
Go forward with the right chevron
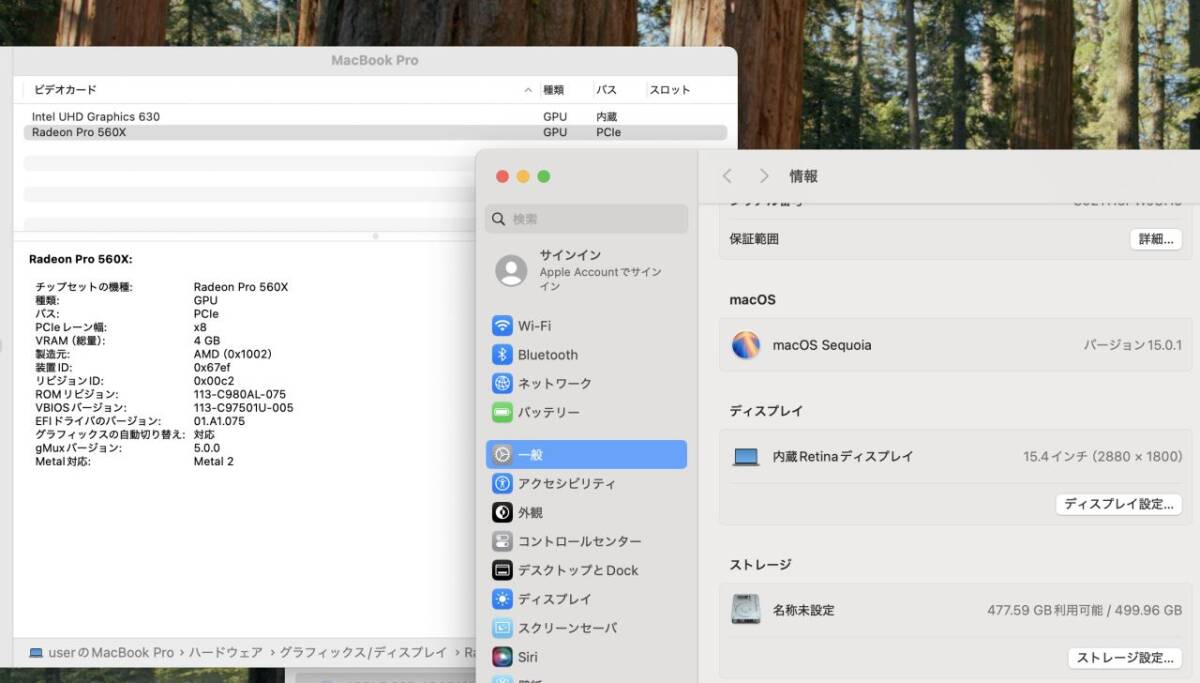pos(764,176)
